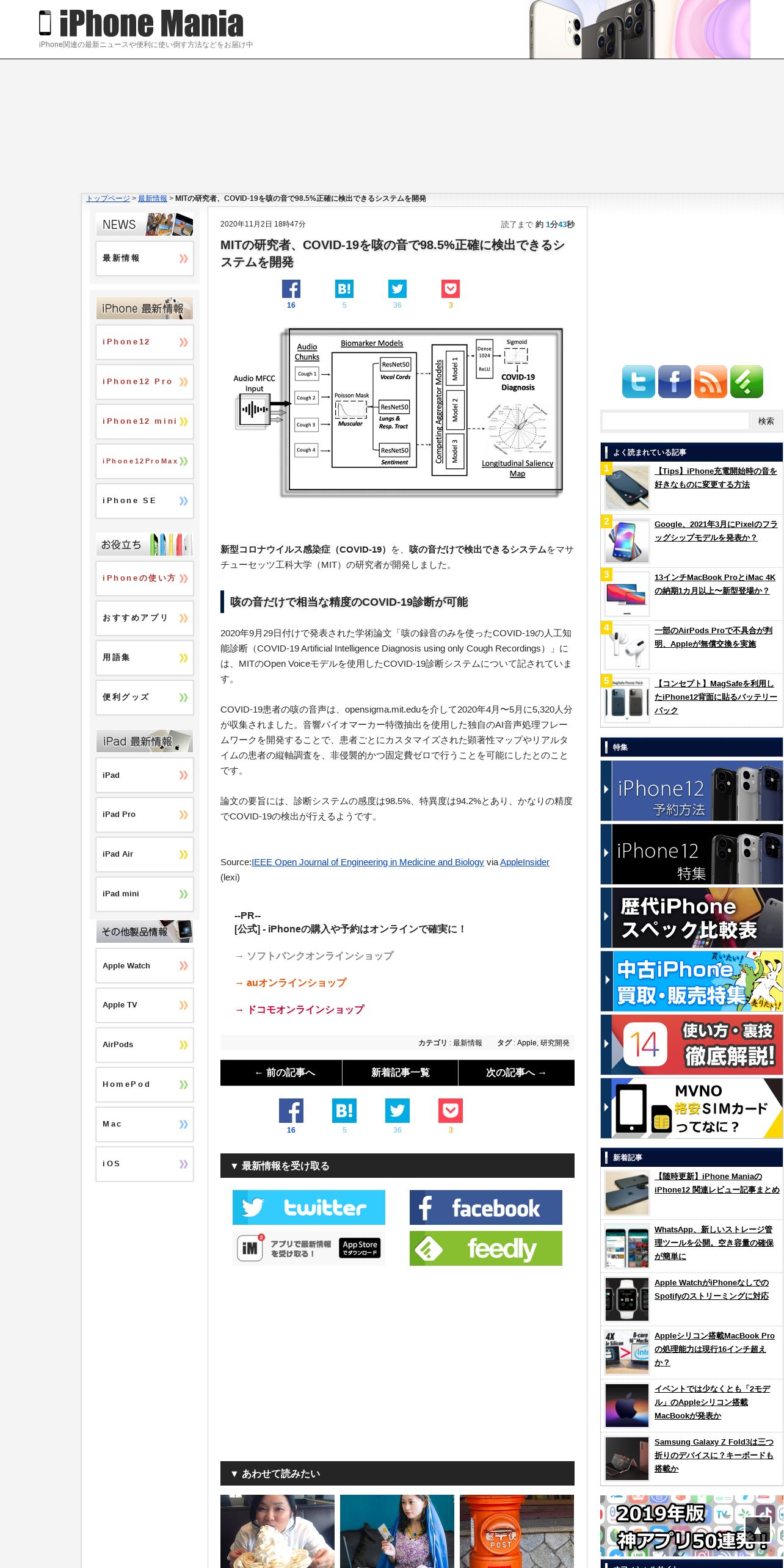Open the COVID-19 diagram image
784x1568 pixels.
pyautogui.click(x=397, y=412)
